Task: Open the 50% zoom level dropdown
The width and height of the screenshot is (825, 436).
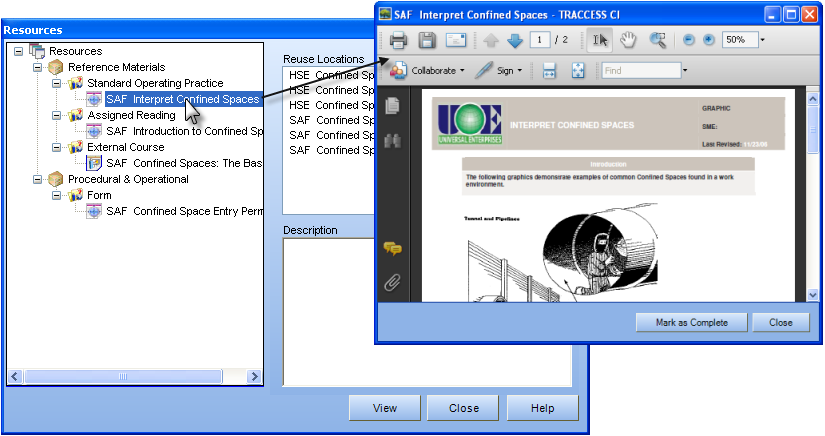Action: (x=762, y=40)
